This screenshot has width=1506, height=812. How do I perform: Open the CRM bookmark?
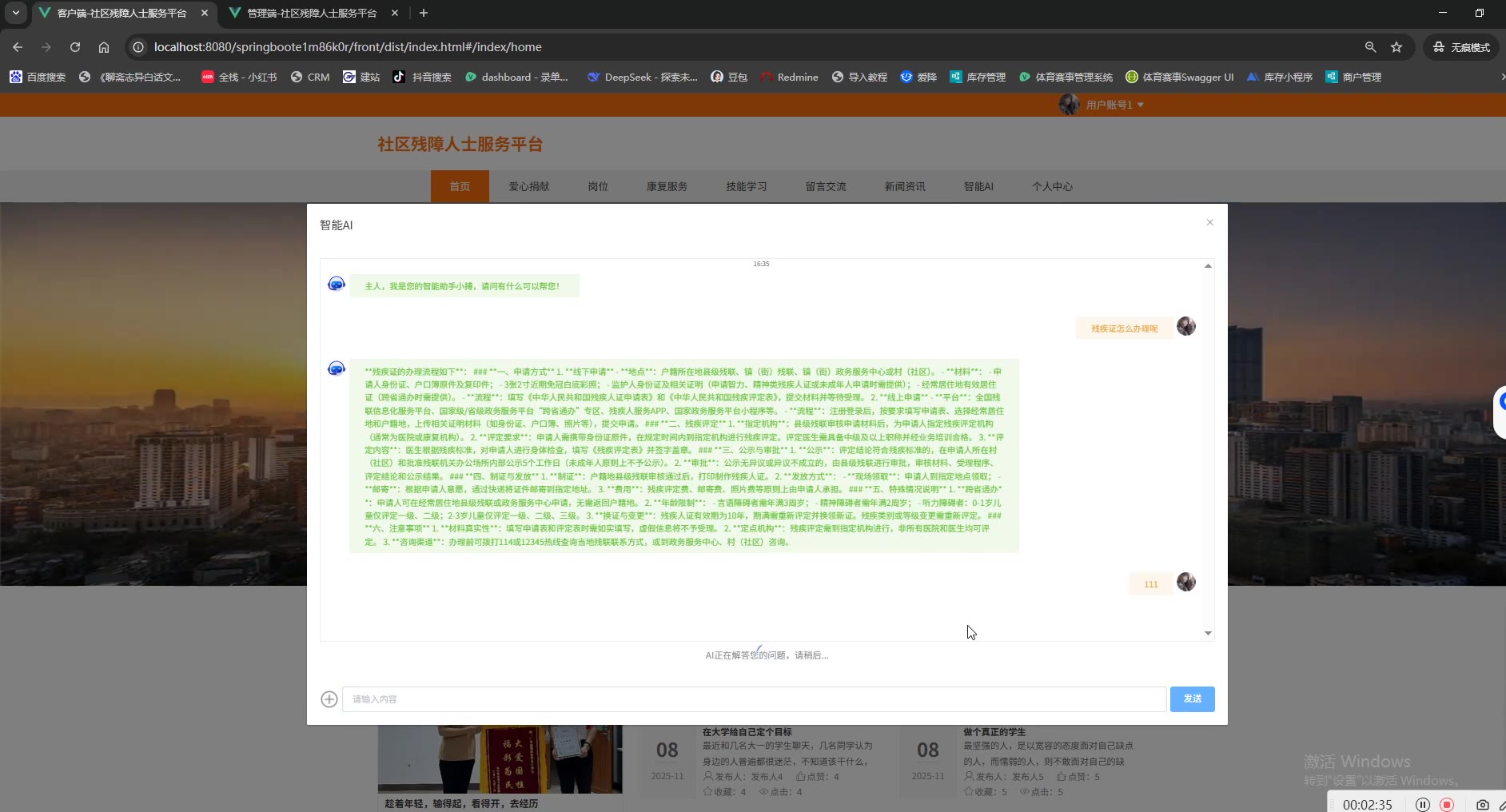click(x=310, y=77)
